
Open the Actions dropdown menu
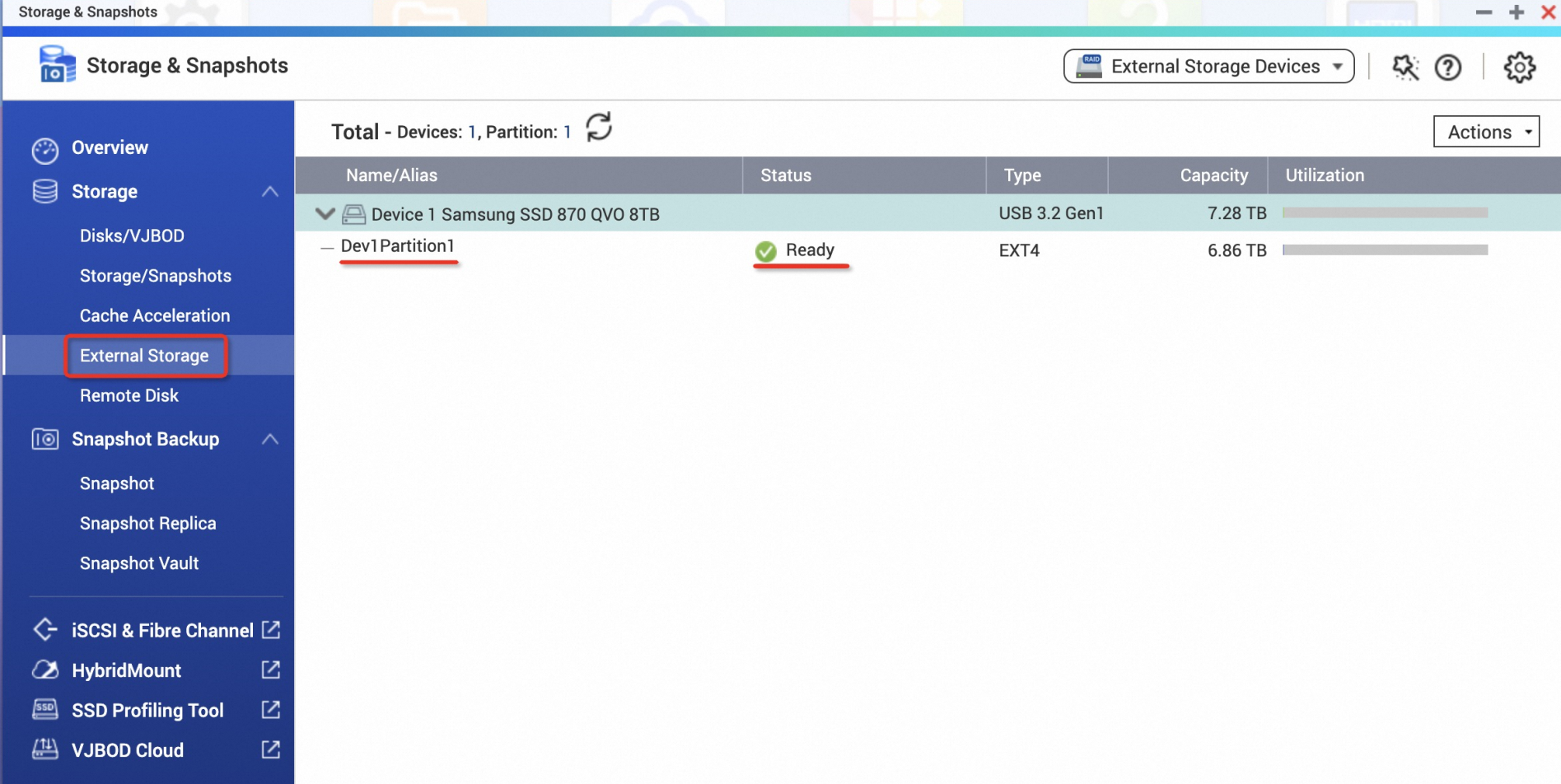(1486, 132)
